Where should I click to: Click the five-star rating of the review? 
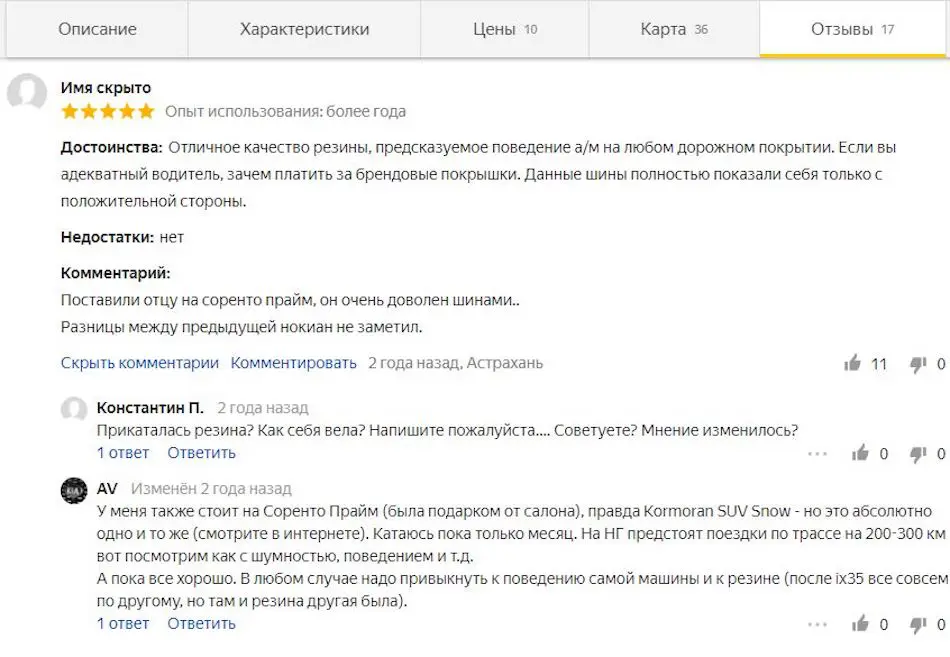108,112
